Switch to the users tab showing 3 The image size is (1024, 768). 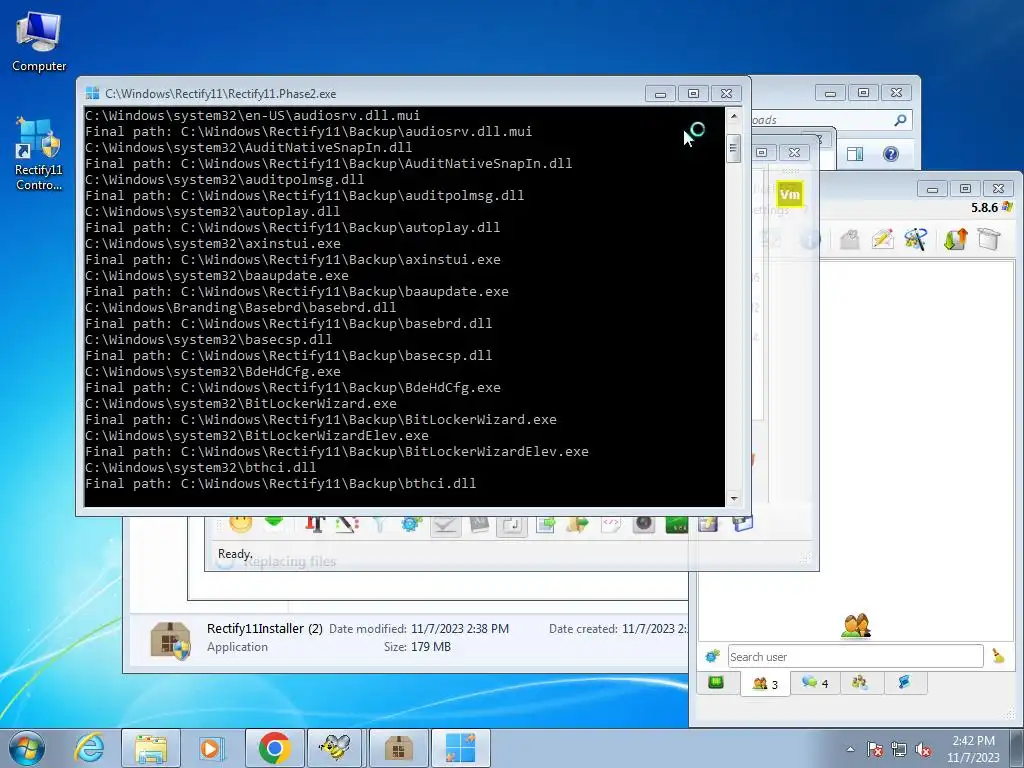(765, 683)
